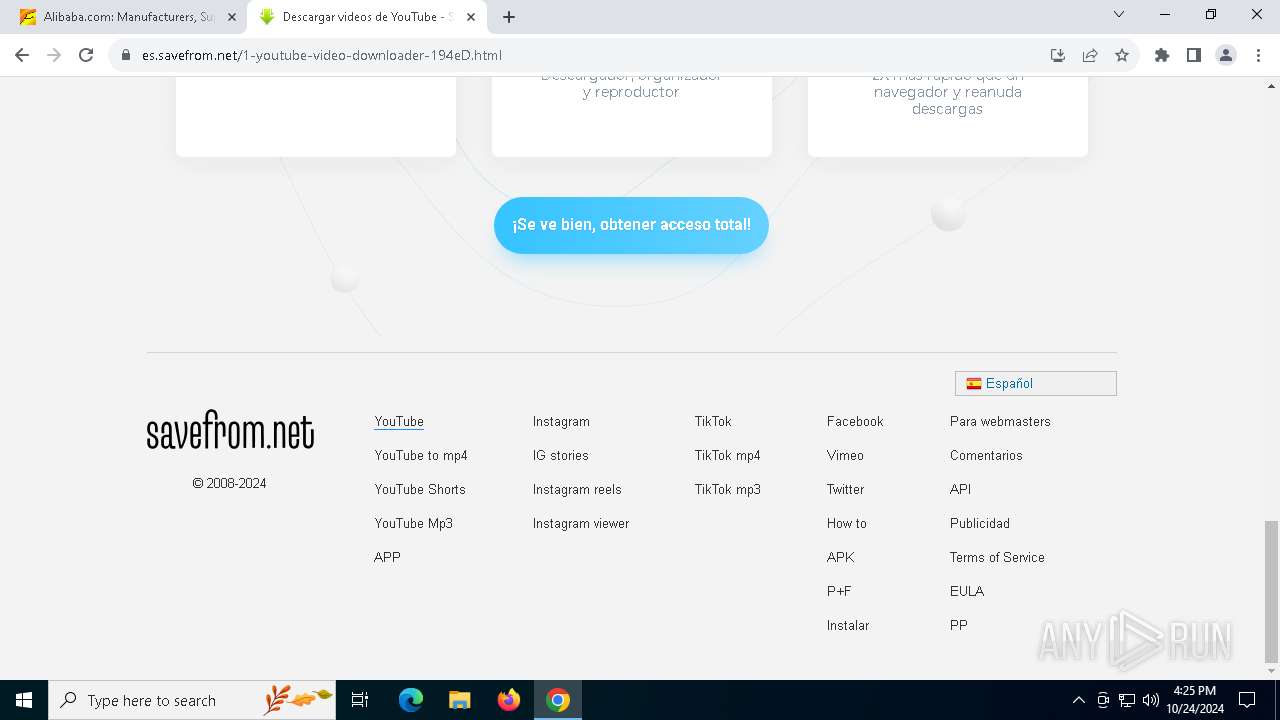The image size is (1280, 720).
Task: Open Chrome extensions puzzle icon
Action: click(1161, 55)
